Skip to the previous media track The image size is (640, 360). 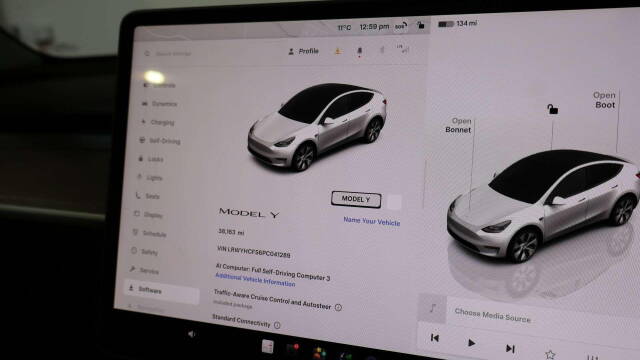point(435,338)
